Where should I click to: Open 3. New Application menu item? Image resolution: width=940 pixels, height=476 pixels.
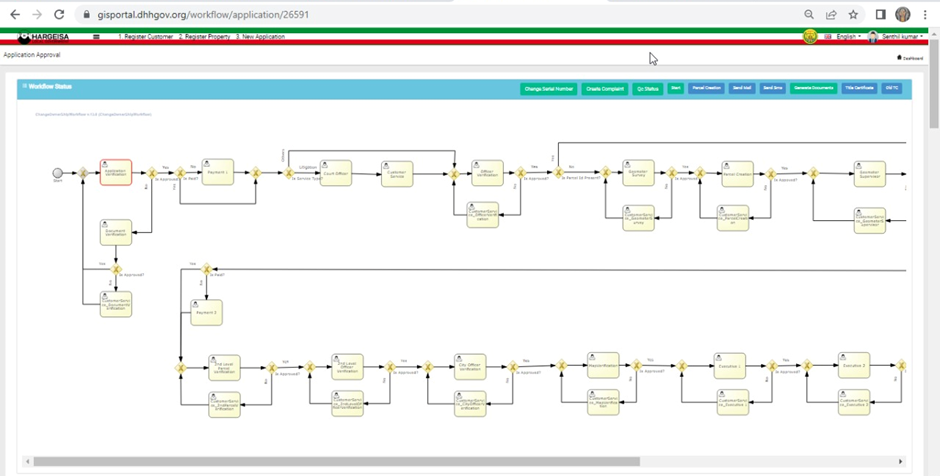(x=260, y=37)
